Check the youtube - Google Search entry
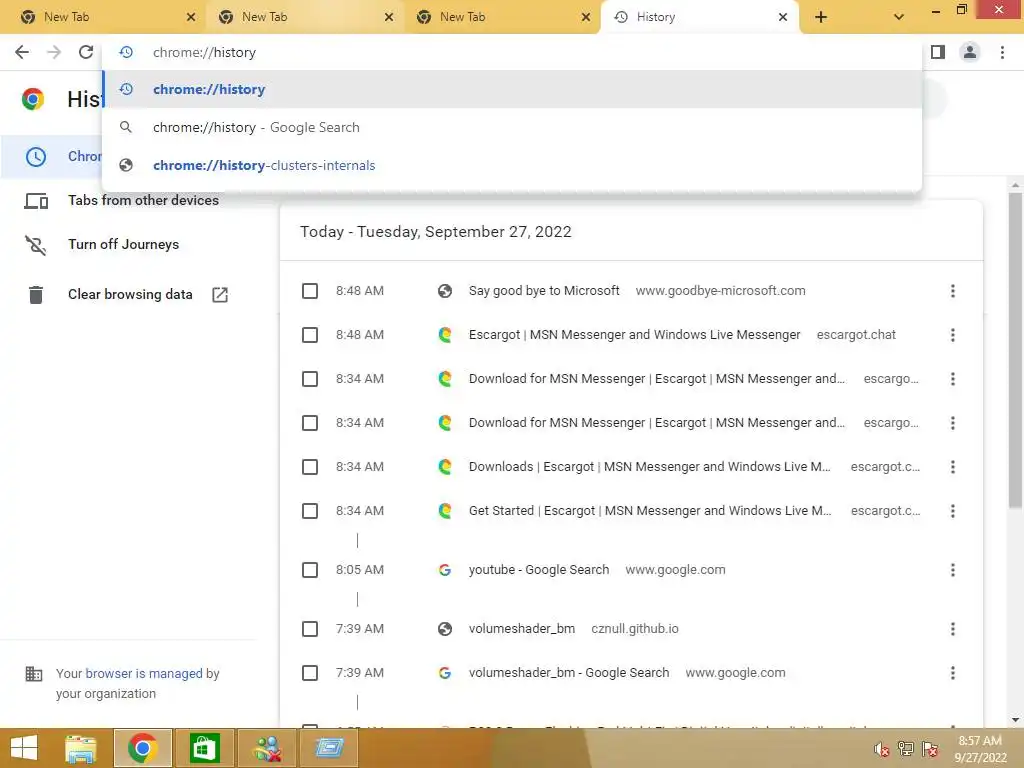This screenshot has width=1024, height=768. pos(310,570)
